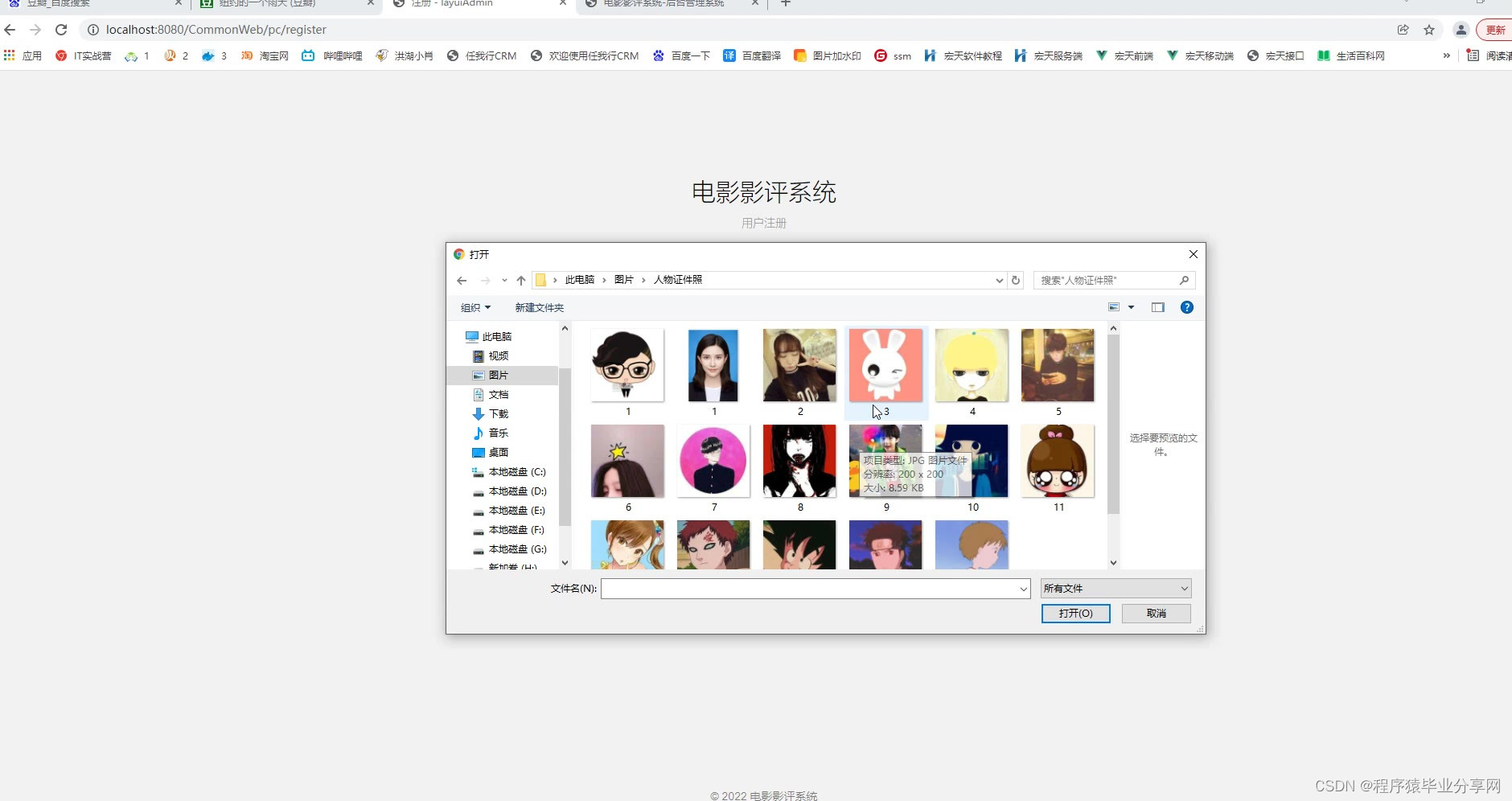Click the 取消 button
1512x801 pixels.
pos(1157,614)
